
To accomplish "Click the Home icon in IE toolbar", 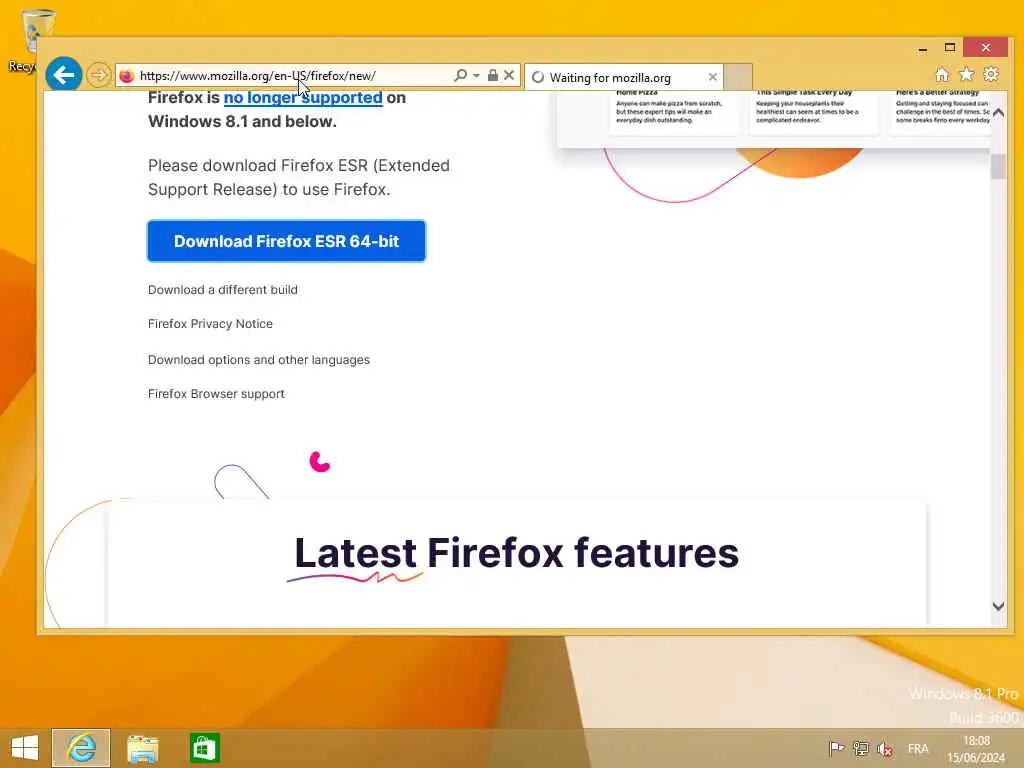I will click(942, 74).
